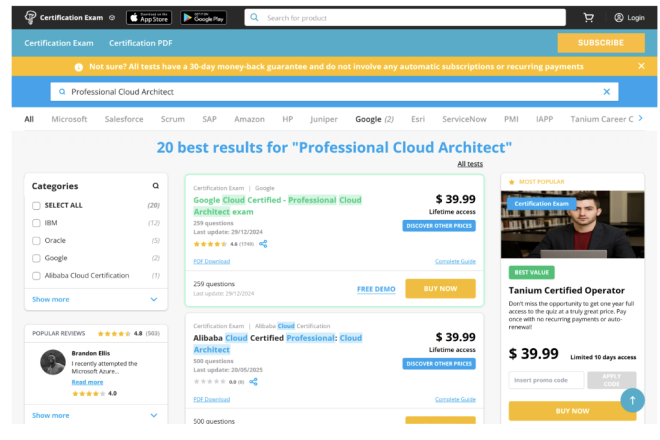Viewport: 660px width, 440px height.
Task: Discover other prices for Alibaba exam
Action: [x=439, y=363]
